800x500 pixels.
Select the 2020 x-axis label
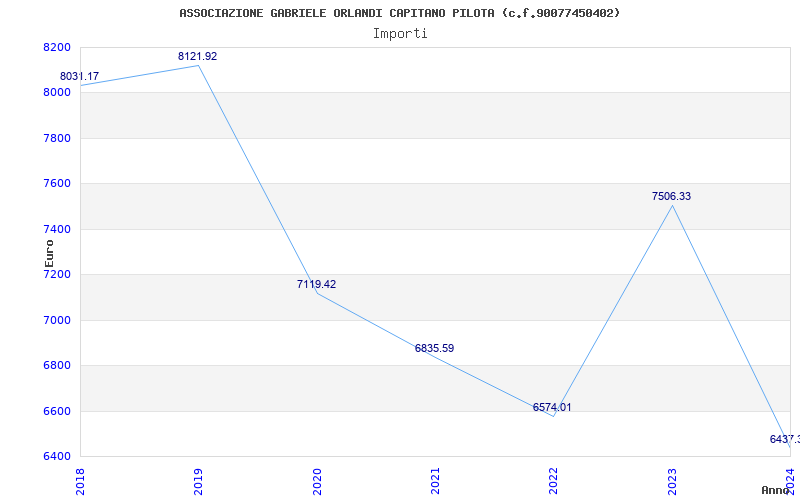pyautogui.click(x=316, y=481)
